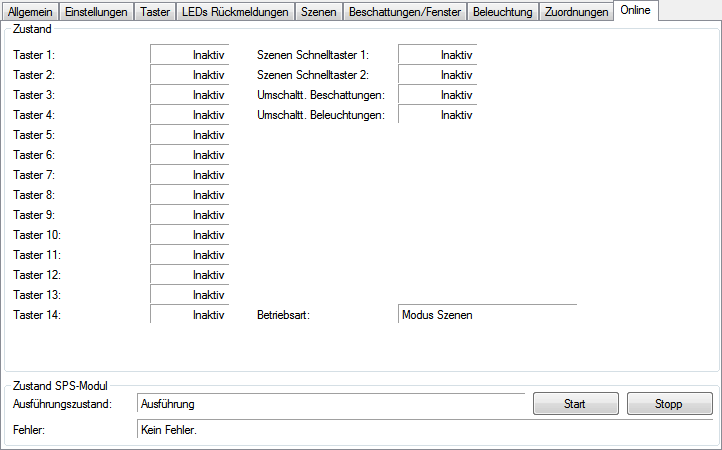Click the 'Taster 7:' label
This screenshot has height=450, width=722.
pos(34,175)
